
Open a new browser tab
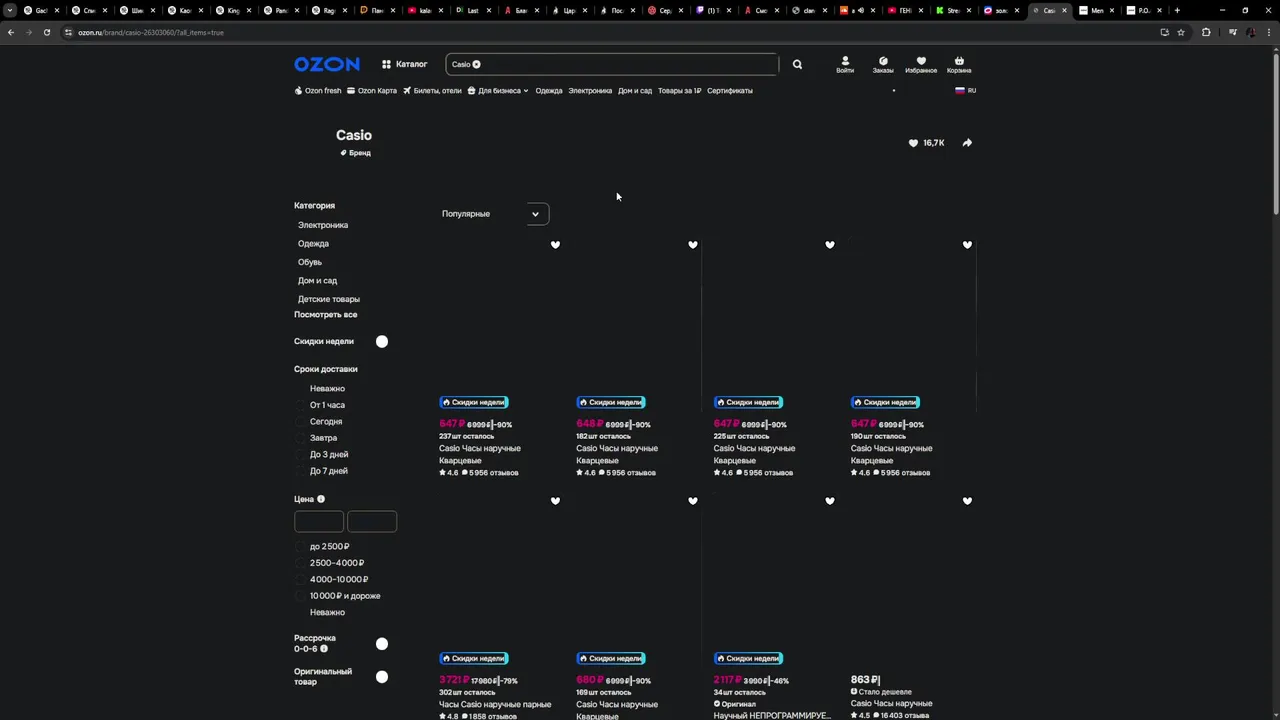pyautogui.click(x=1177, y=10)
